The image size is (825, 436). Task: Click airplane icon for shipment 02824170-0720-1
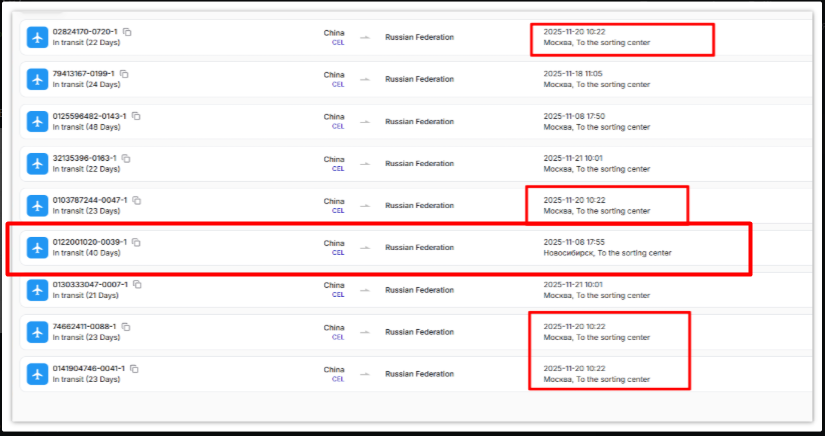pos(37,37)
